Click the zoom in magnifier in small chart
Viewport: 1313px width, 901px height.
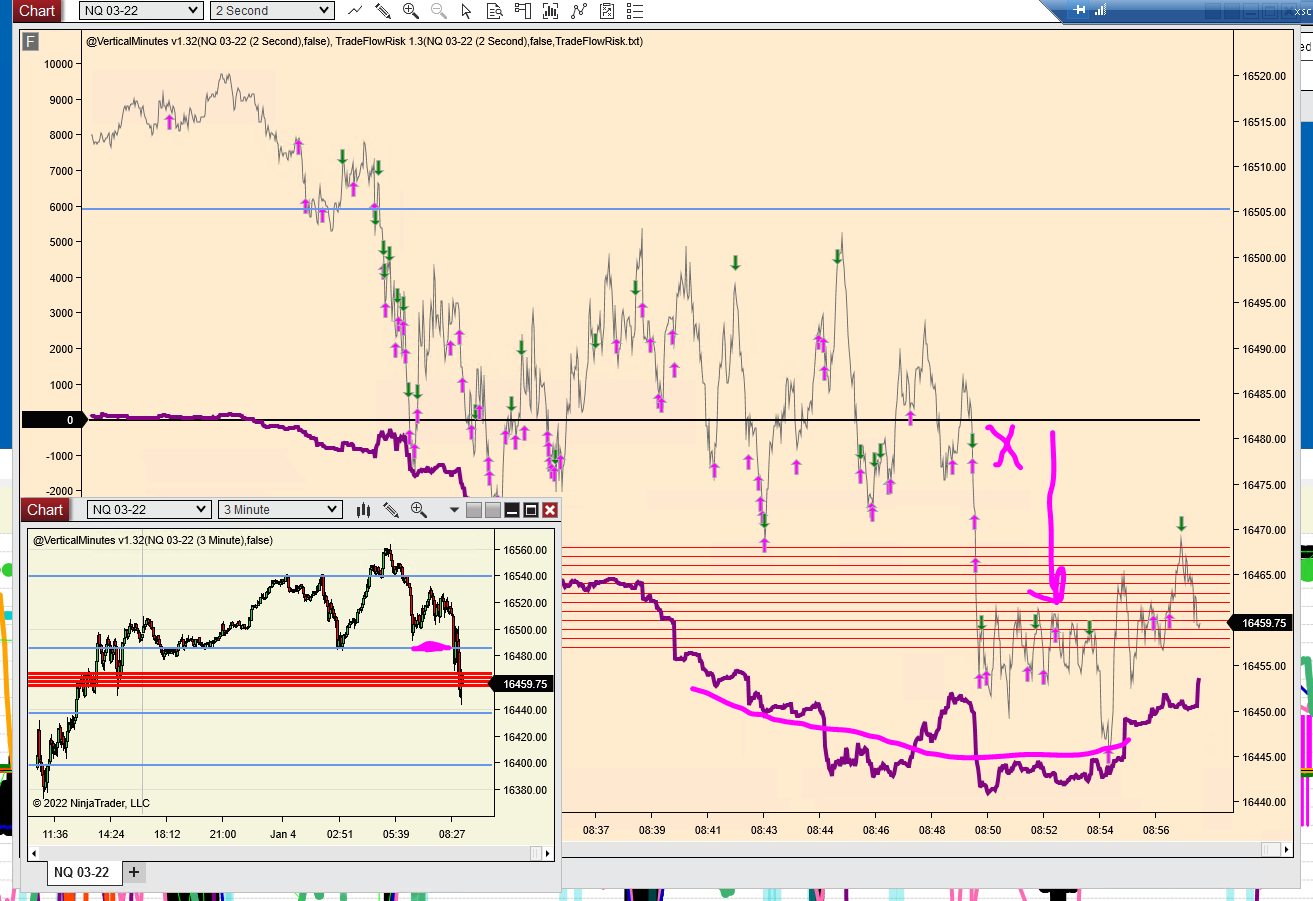pos(419,510)
